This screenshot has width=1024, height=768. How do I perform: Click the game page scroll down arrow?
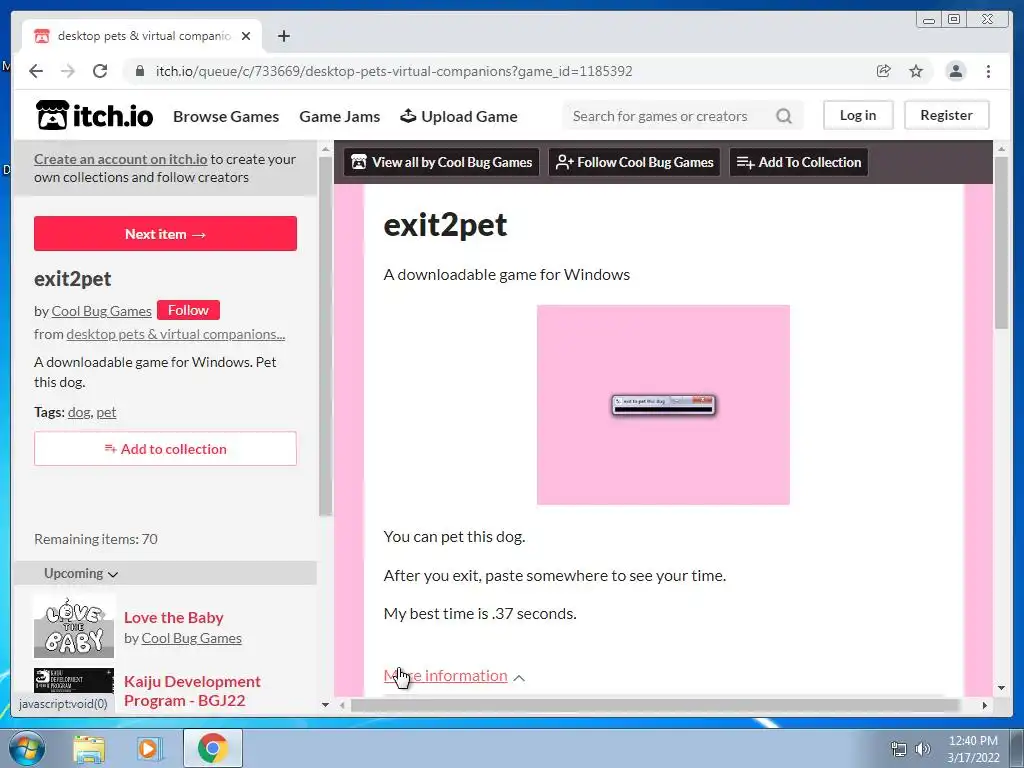click(1001, 688)
